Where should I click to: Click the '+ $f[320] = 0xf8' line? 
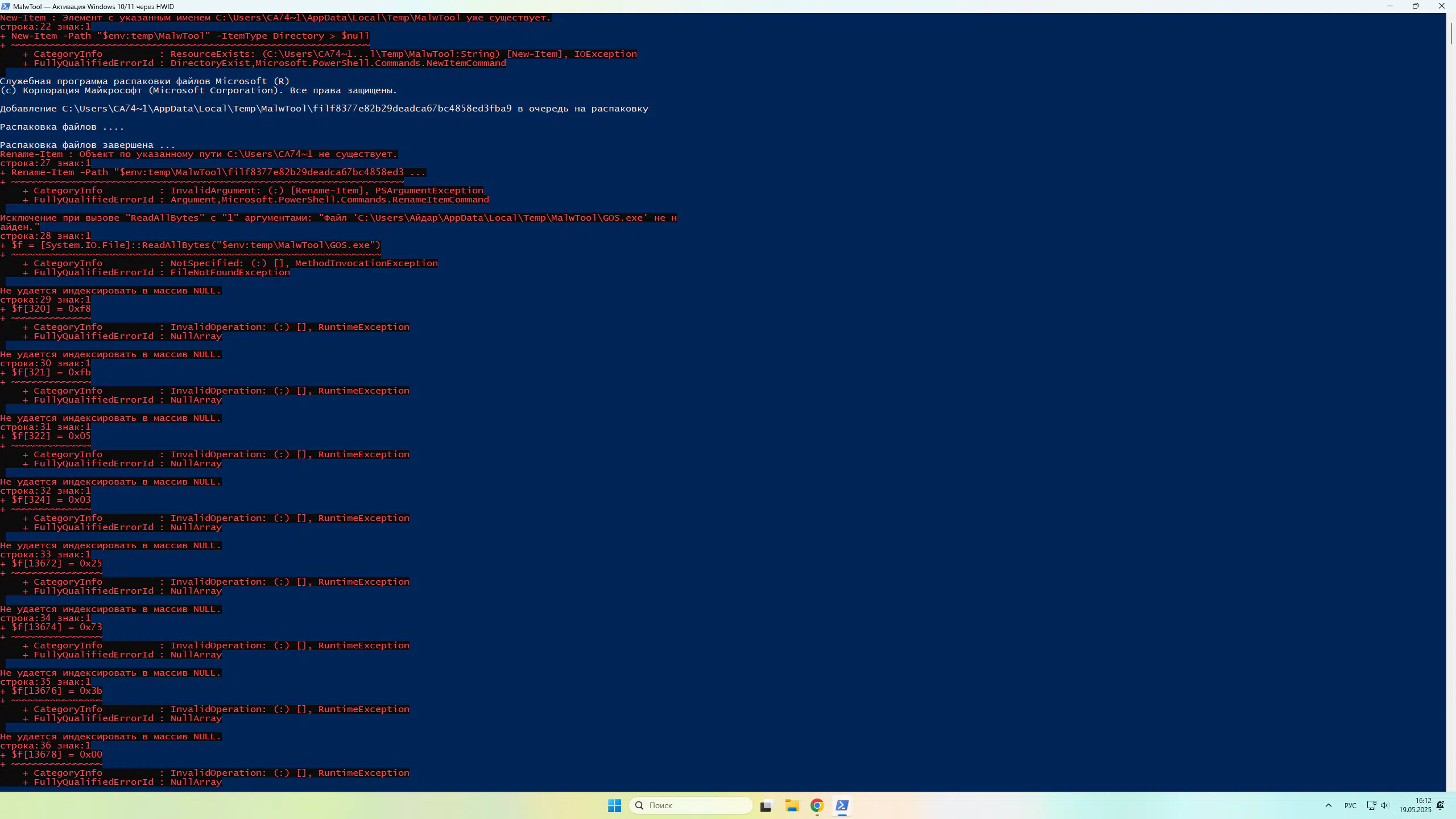click(x=45, y=309)
